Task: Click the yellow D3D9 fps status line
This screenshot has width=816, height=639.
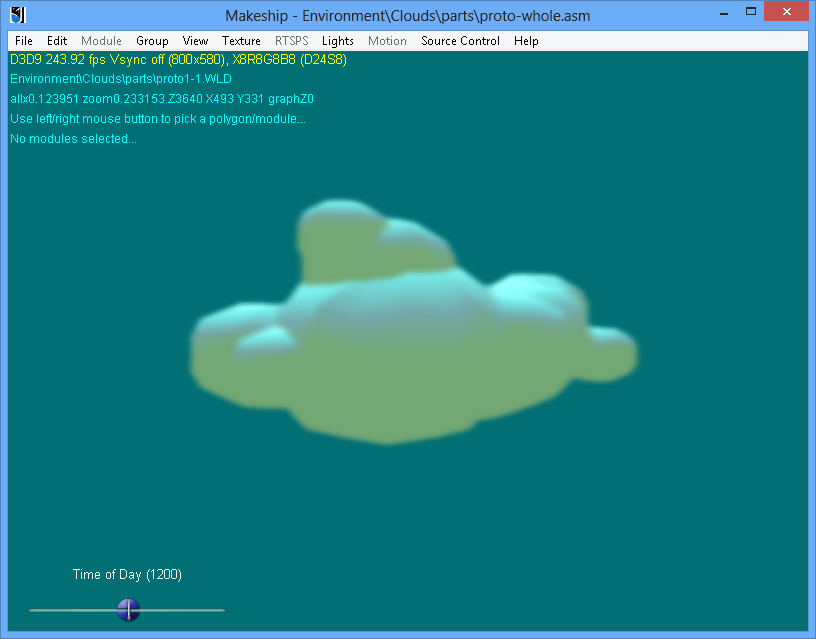Action: coord(178,59)
